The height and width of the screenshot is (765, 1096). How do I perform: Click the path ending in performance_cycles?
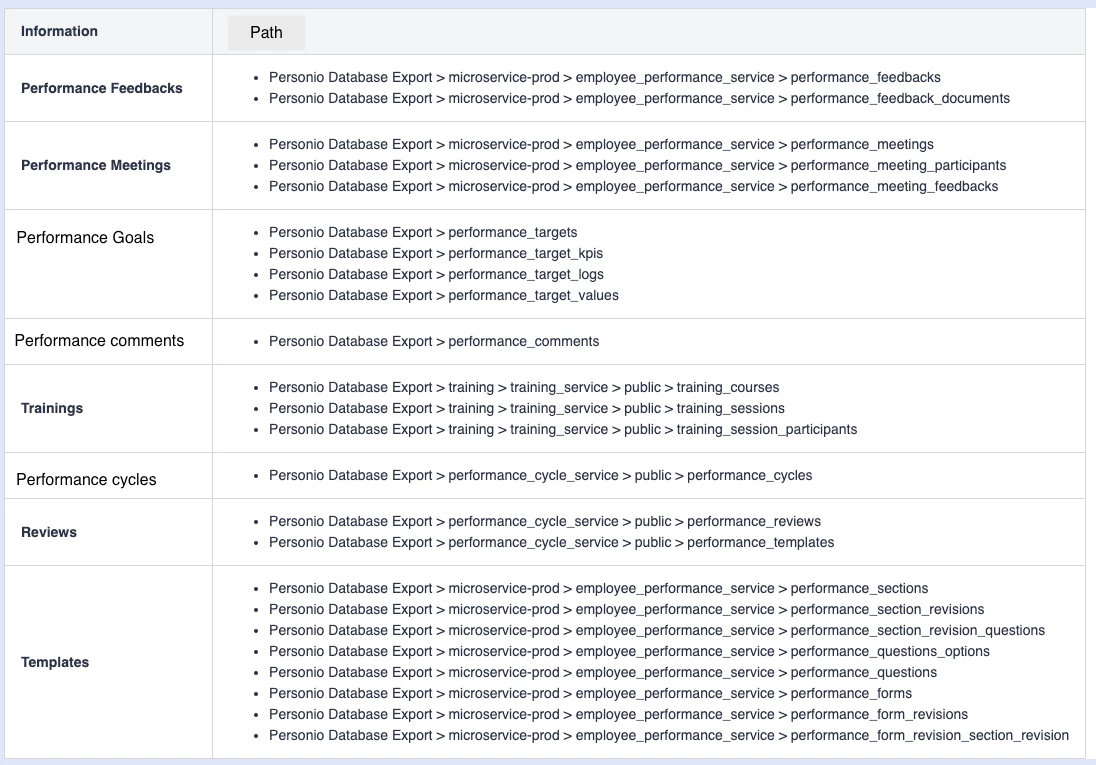pyautogui.click(x=540, y=476)
